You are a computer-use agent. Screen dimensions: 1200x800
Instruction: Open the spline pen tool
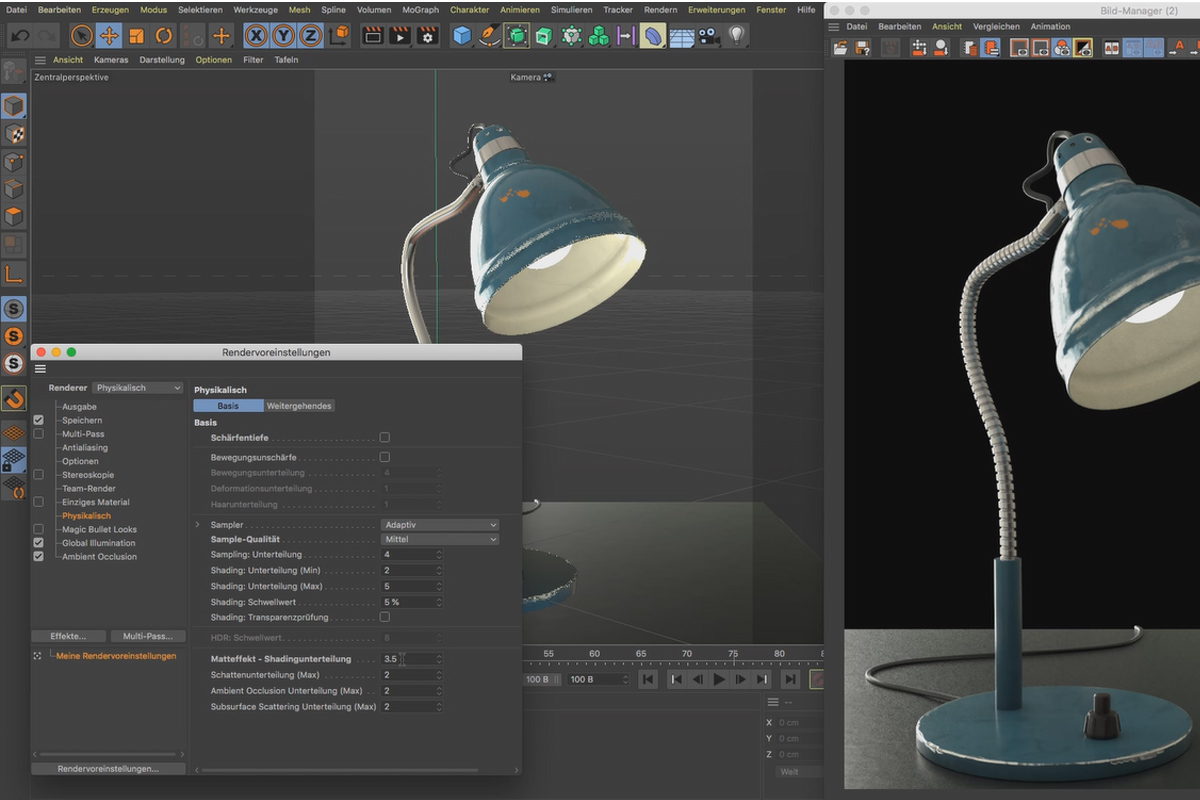coord(489,36)
